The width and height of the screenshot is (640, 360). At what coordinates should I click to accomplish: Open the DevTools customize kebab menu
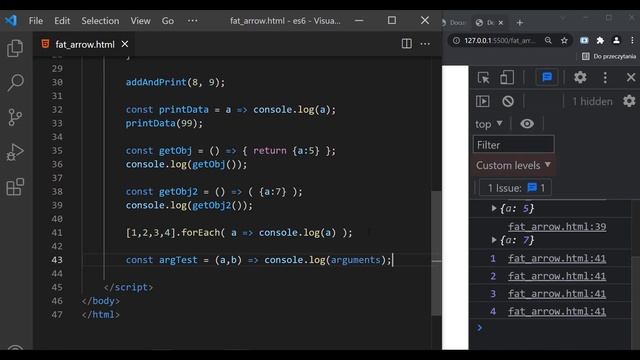point(605,77)
